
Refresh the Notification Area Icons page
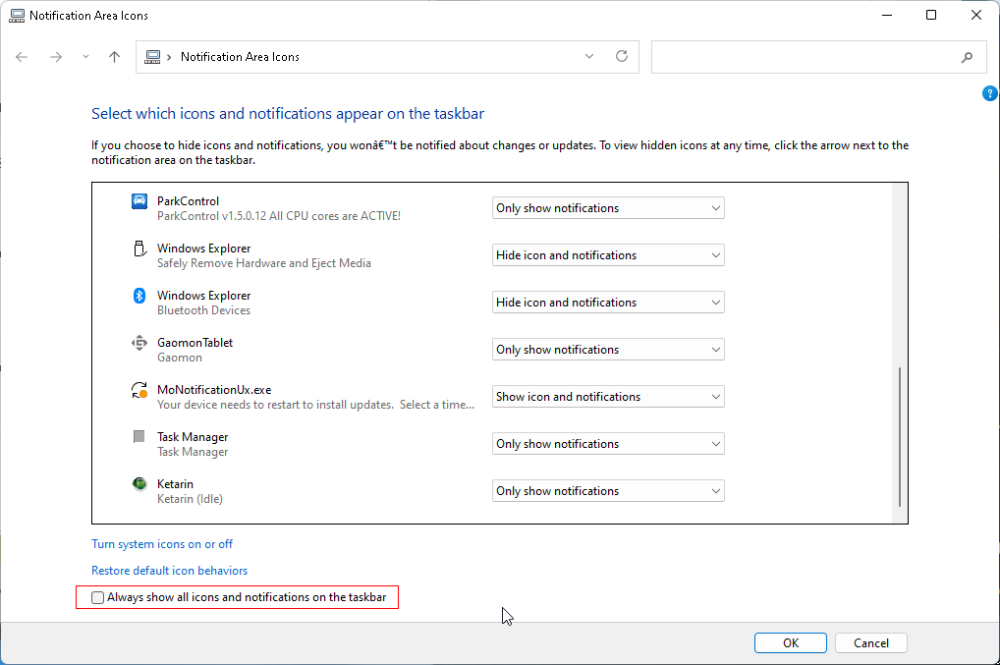coord(622,56)
